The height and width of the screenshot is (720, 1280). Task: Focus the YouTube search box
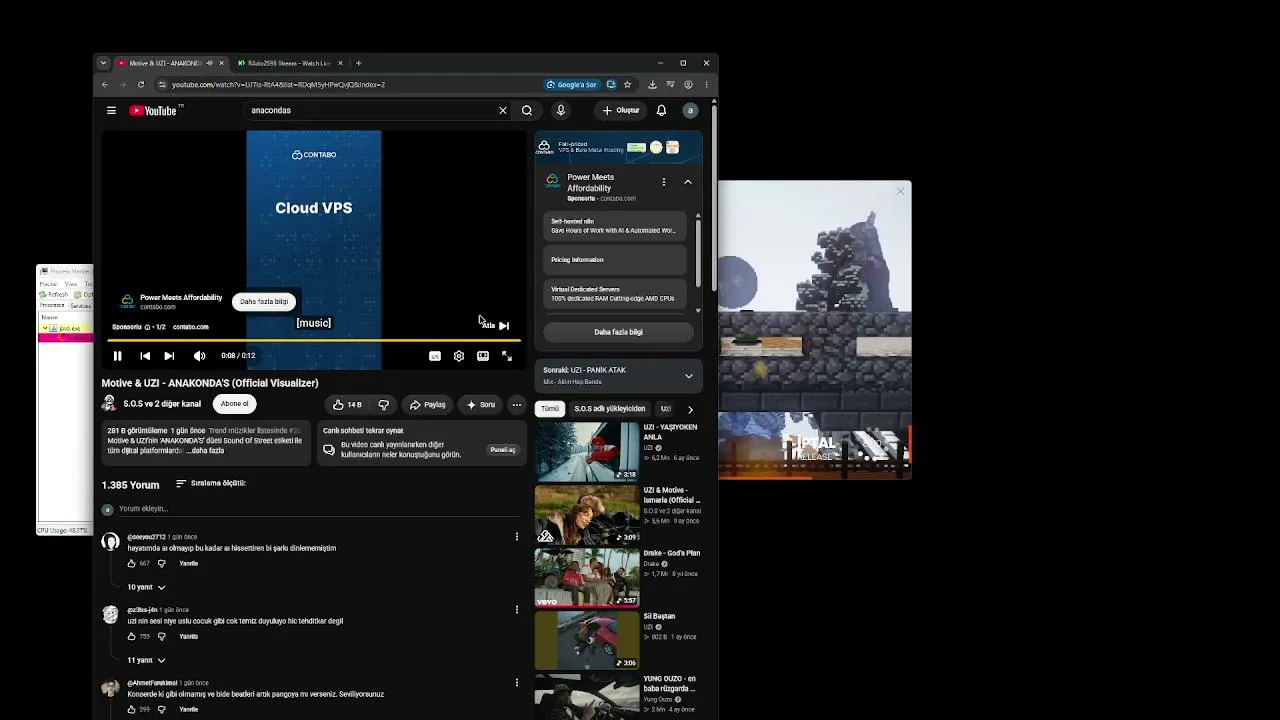(370, 111)
